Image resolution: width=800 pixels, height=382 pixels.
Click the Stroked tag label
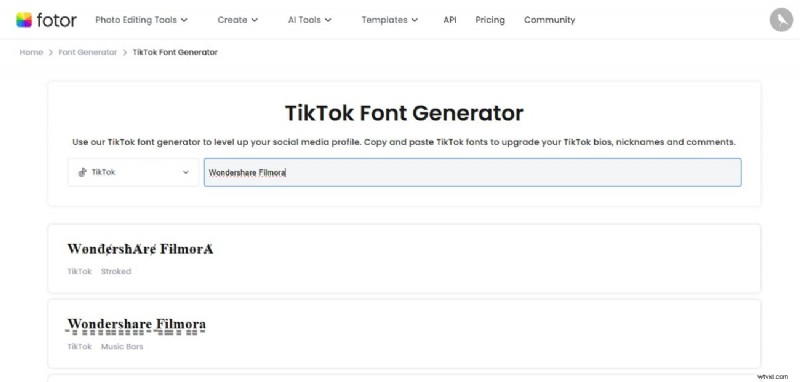click(116, 271)
